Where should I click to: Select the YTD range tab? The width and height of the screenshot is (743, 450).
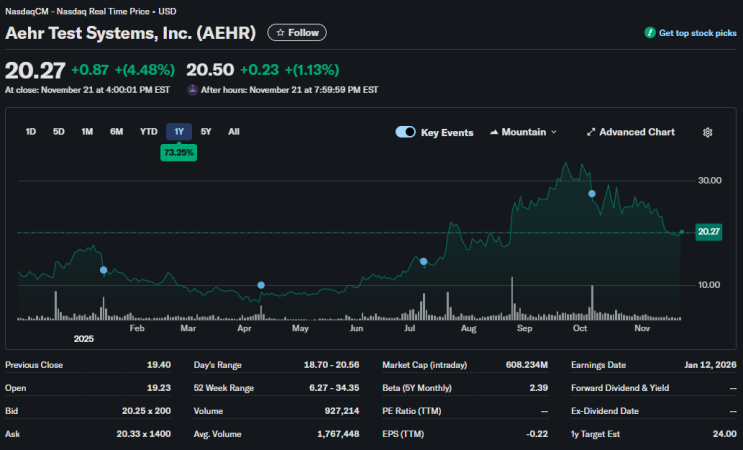point(148,132)
